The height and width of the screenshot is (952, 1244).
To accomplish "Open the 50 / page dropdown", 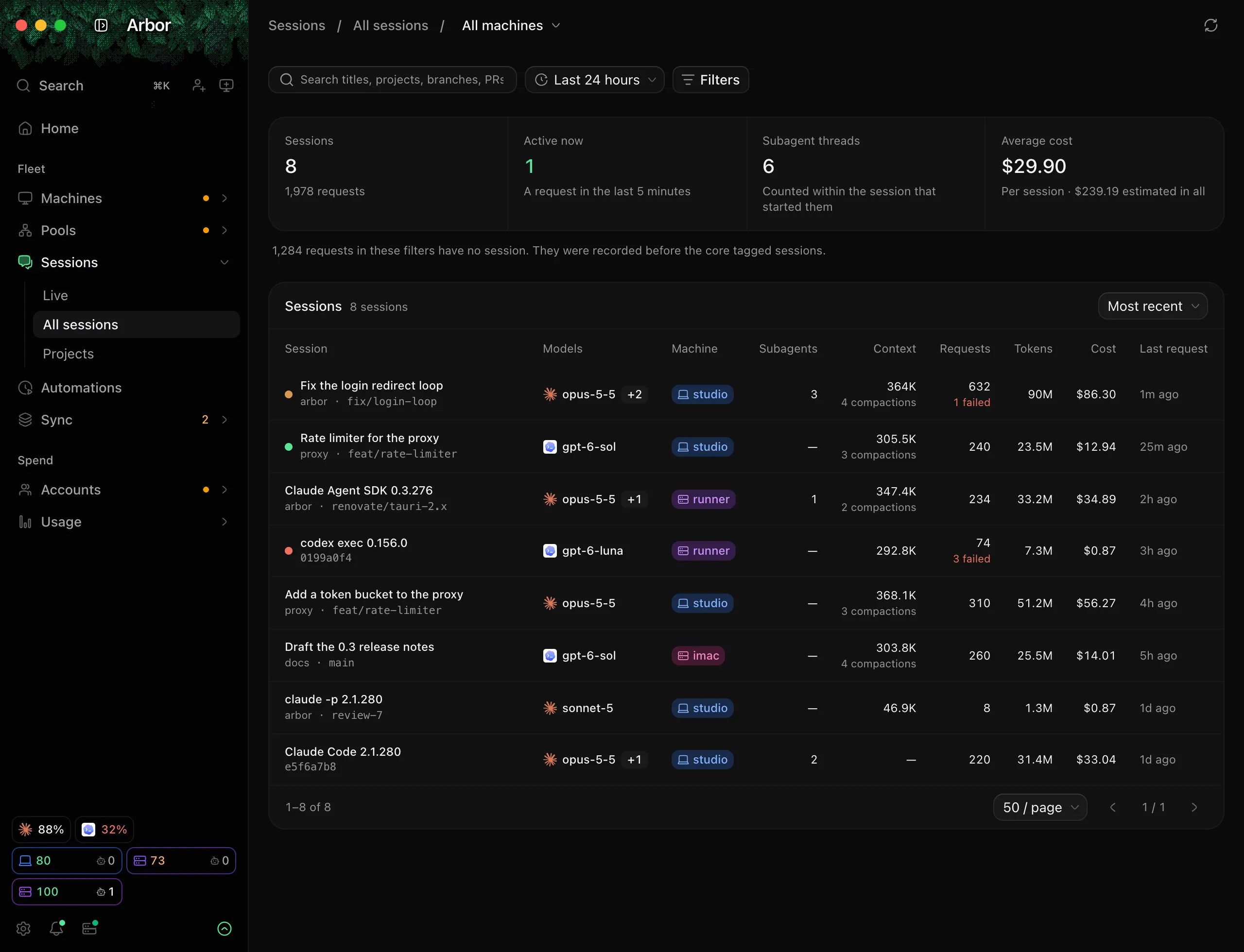I will tap(1040, 807).
